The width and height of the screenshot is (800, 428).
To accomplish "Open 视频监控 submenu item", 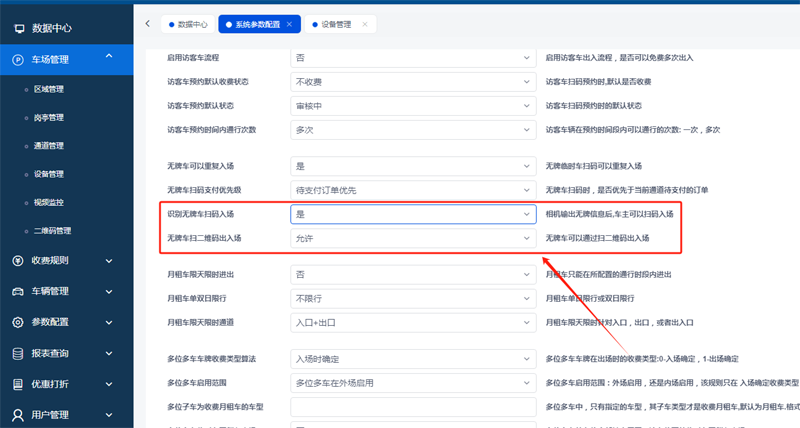I will click(48, 203).
